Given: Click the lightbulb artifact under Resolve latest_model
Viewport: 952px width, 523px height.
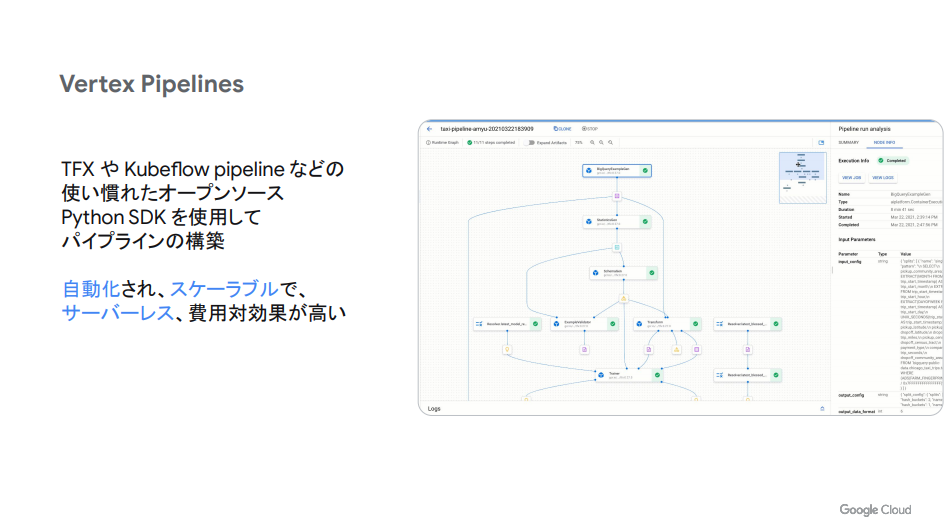Looking at the screenshot, I should click(507, 350).
